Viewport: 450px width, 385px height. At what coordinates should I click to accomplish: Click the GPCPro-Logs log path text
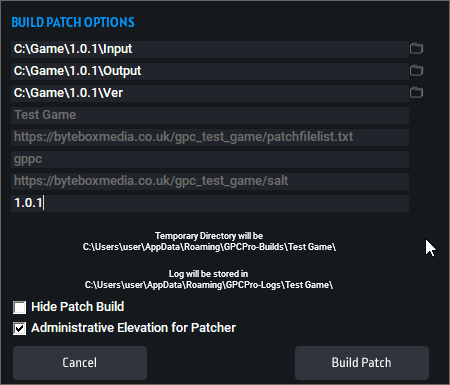(x=209, y=285)
